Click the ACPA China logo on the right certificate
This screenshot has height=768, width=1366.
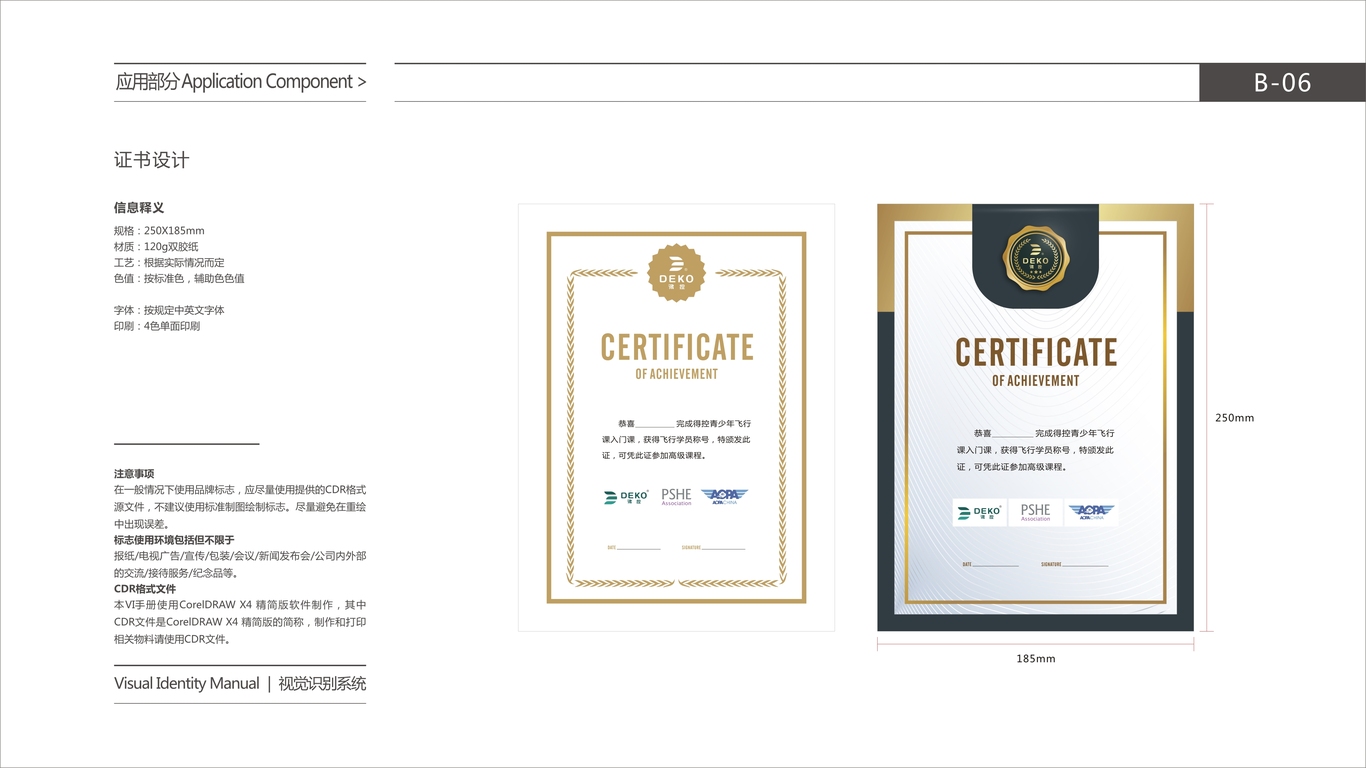1091,513
